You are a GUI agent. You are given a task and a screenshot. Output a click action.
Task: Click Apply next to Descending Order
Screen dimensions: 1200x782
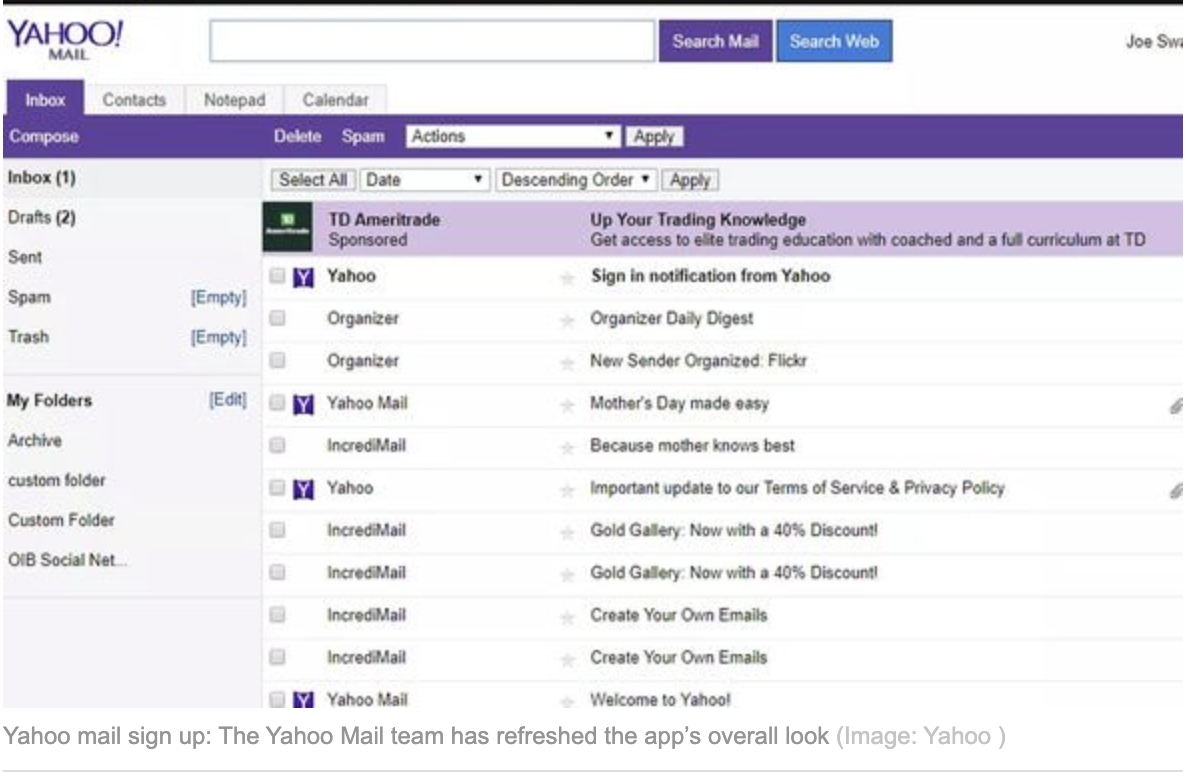(690, 181)
